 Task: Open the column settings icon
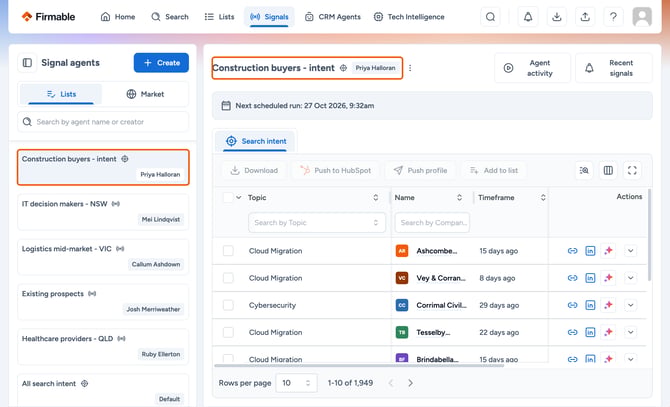click(608, 170)
